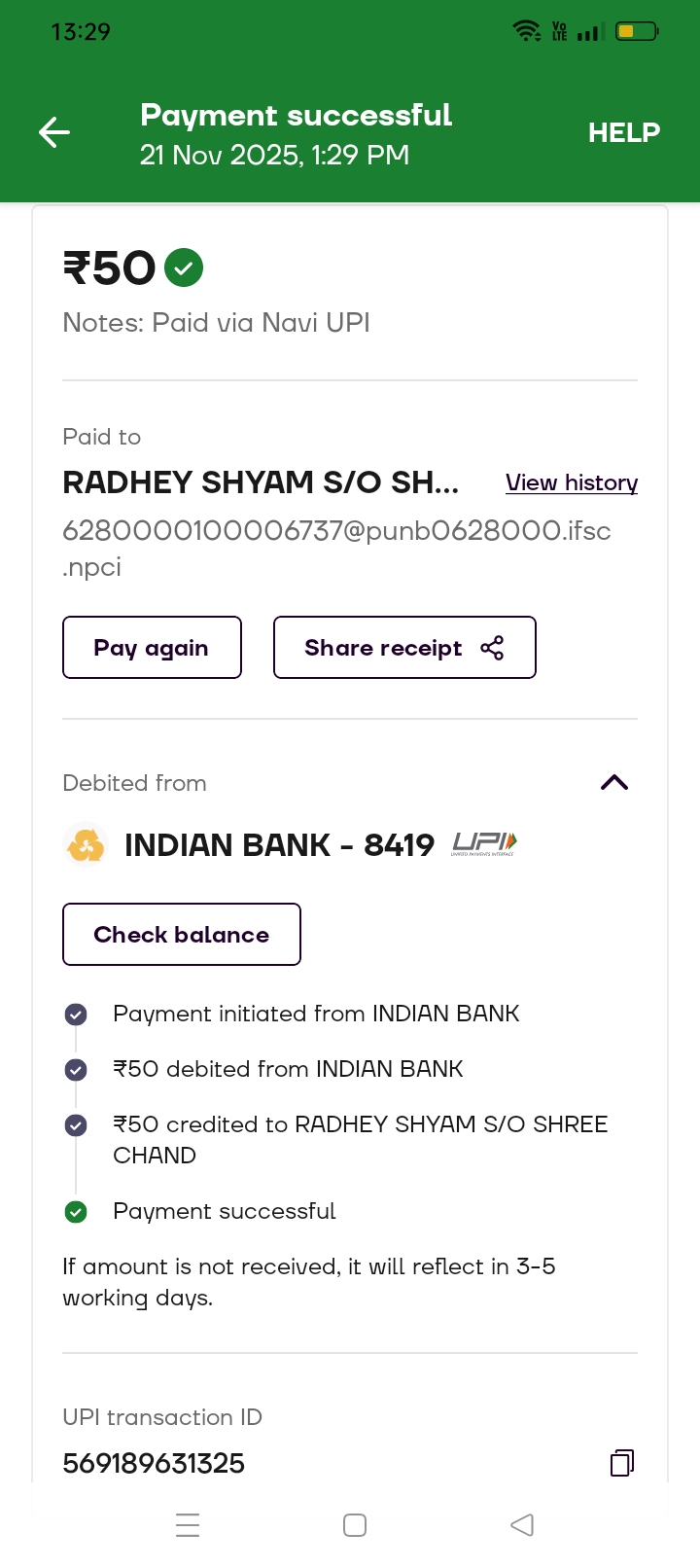The width and height of the screenshot is (700, 1568).
Task: Open View history link
Action: [572, 482]
